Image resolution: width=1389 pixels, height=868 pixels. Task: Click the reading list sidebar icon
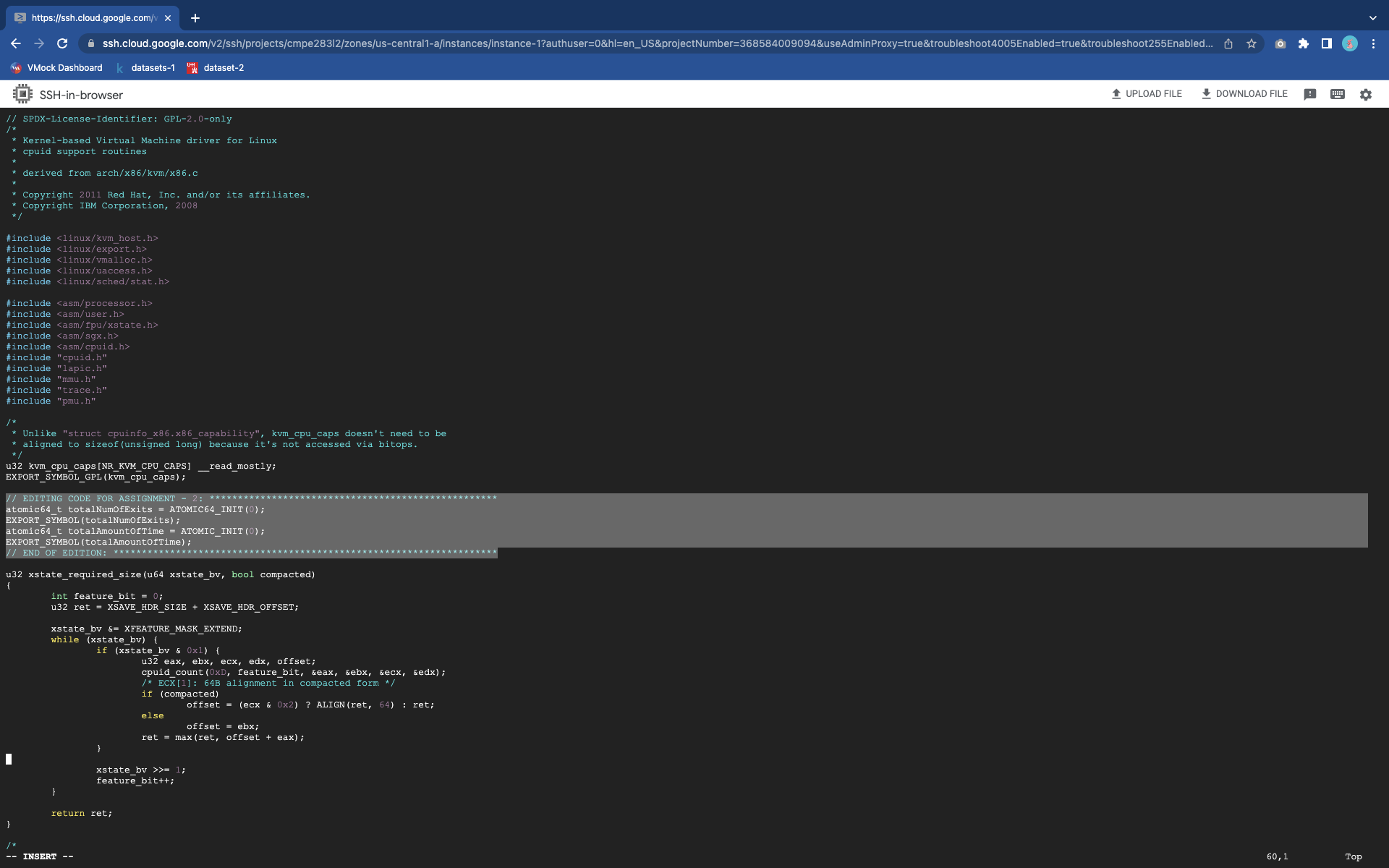[x=1327, y=43]
